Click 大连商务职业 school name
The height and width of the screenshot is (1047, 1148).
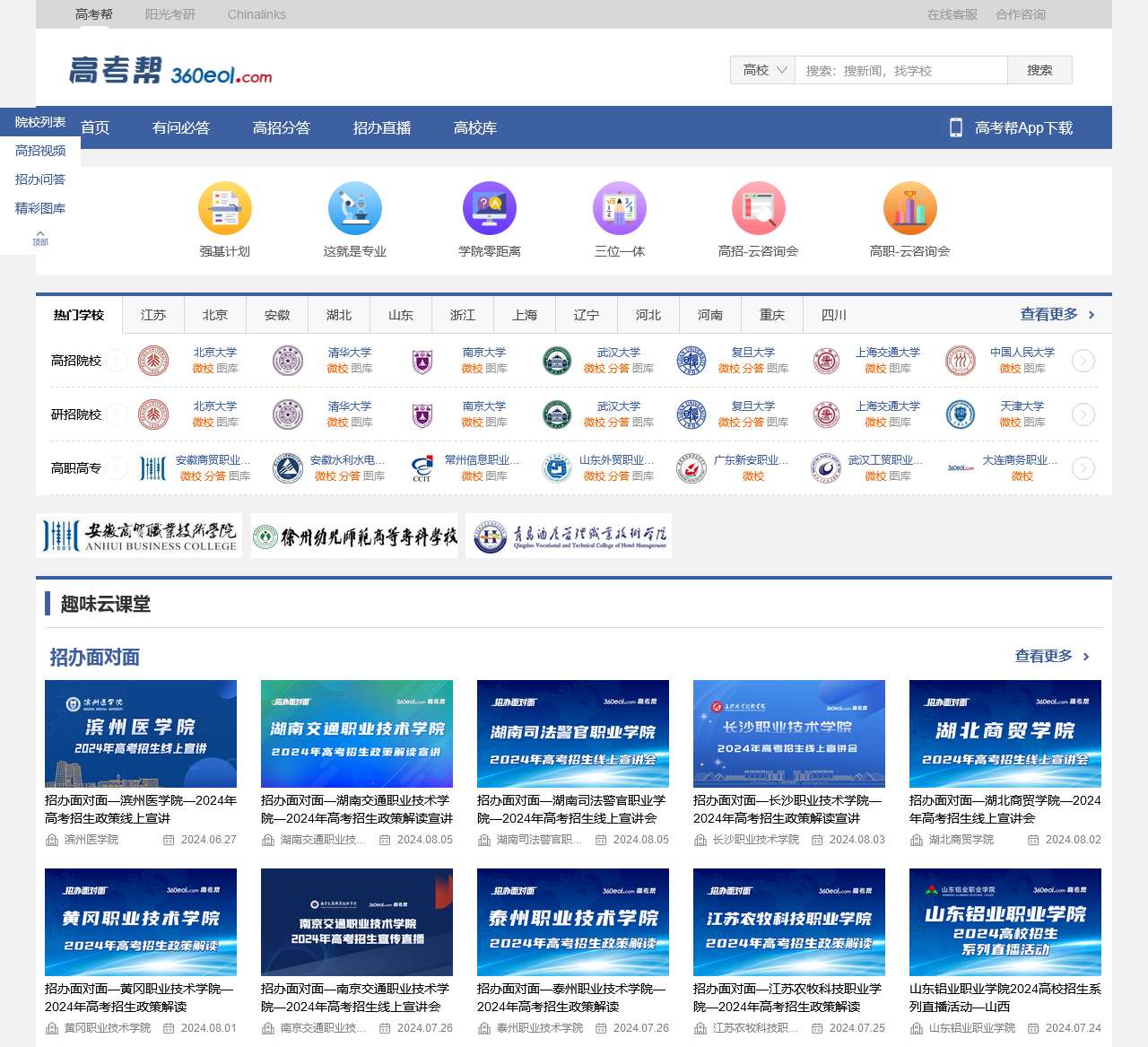pyautogui.click(x=1020, y=460)
